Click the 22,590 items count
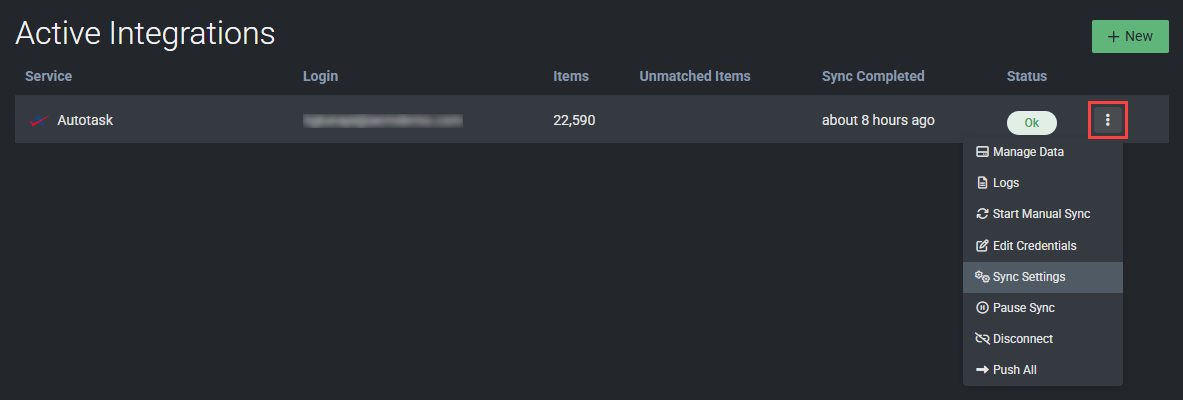Image resolution: width=1183 pixels, height=400 pixels. tap(574, 121)
